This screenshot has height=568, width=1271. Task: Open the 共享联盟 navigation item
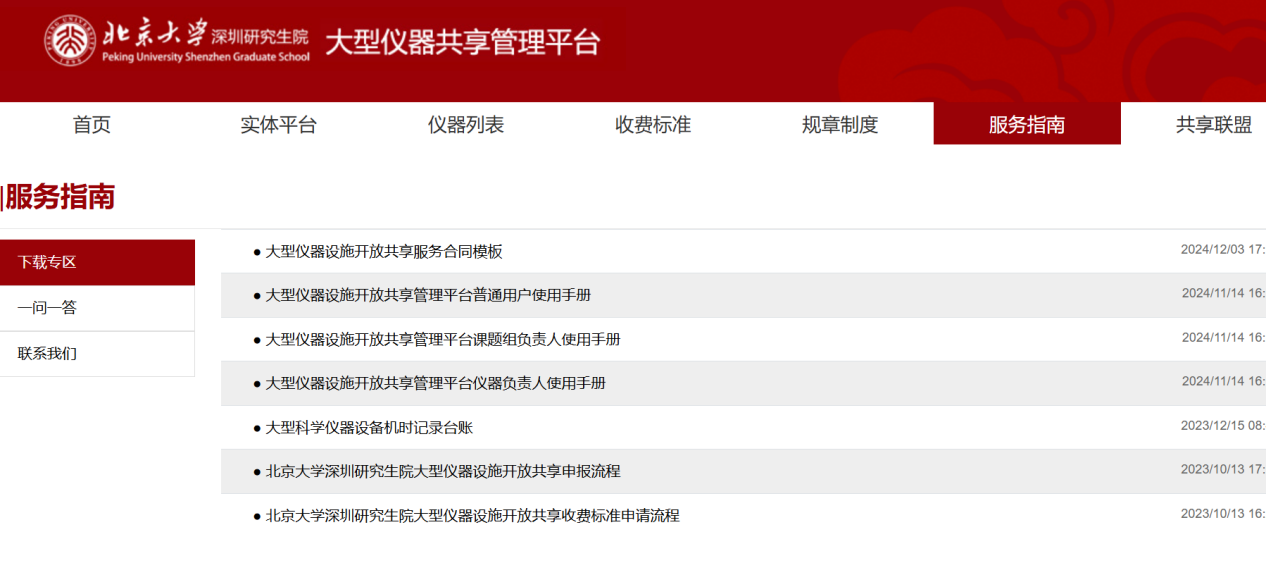pos(1213,125)
